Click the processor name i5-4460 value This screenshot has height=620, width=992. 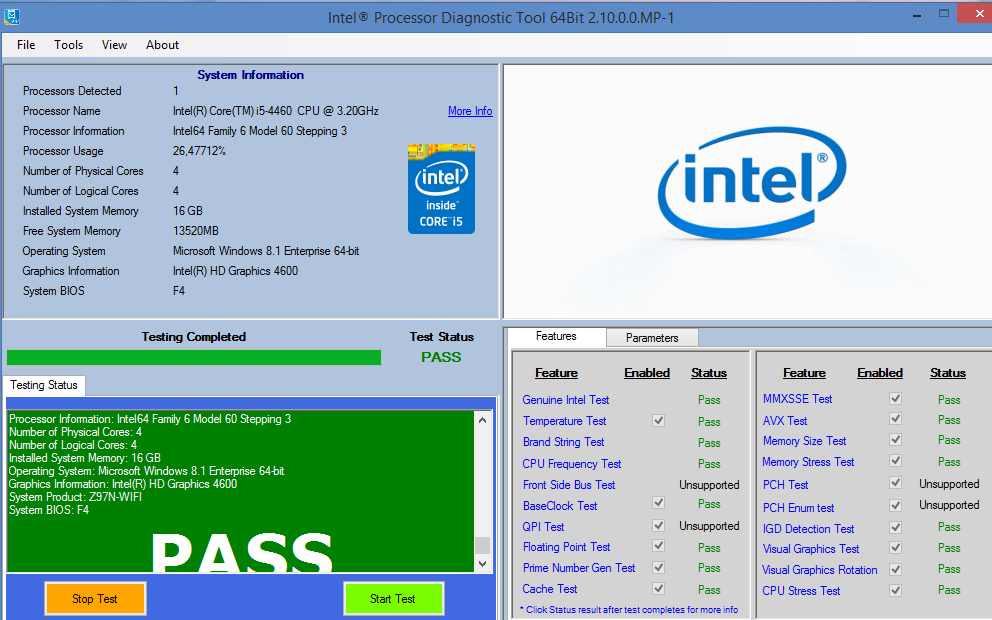(x=276, y=111)
